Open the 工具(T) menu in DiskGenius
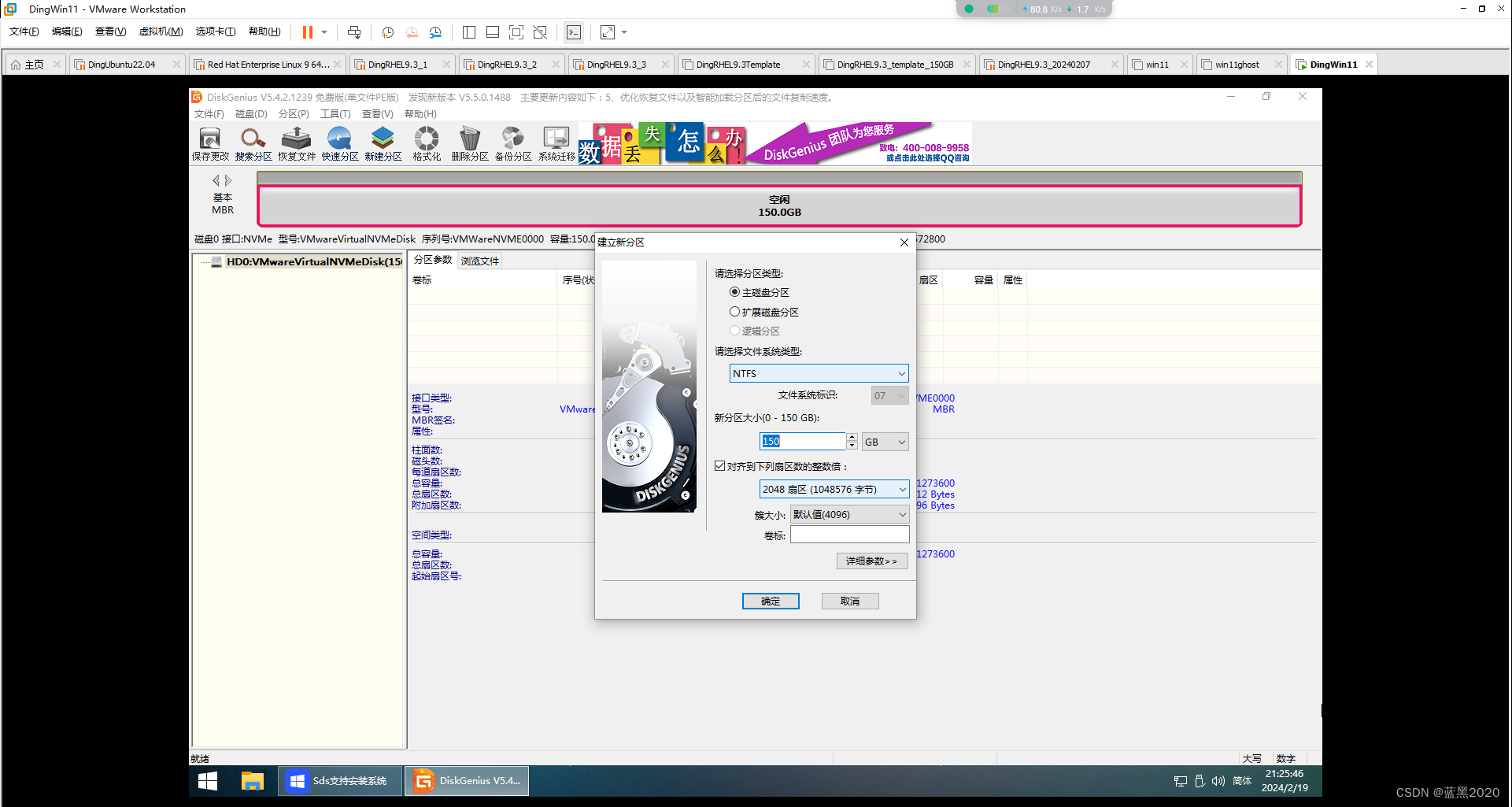 click(335, 114)
